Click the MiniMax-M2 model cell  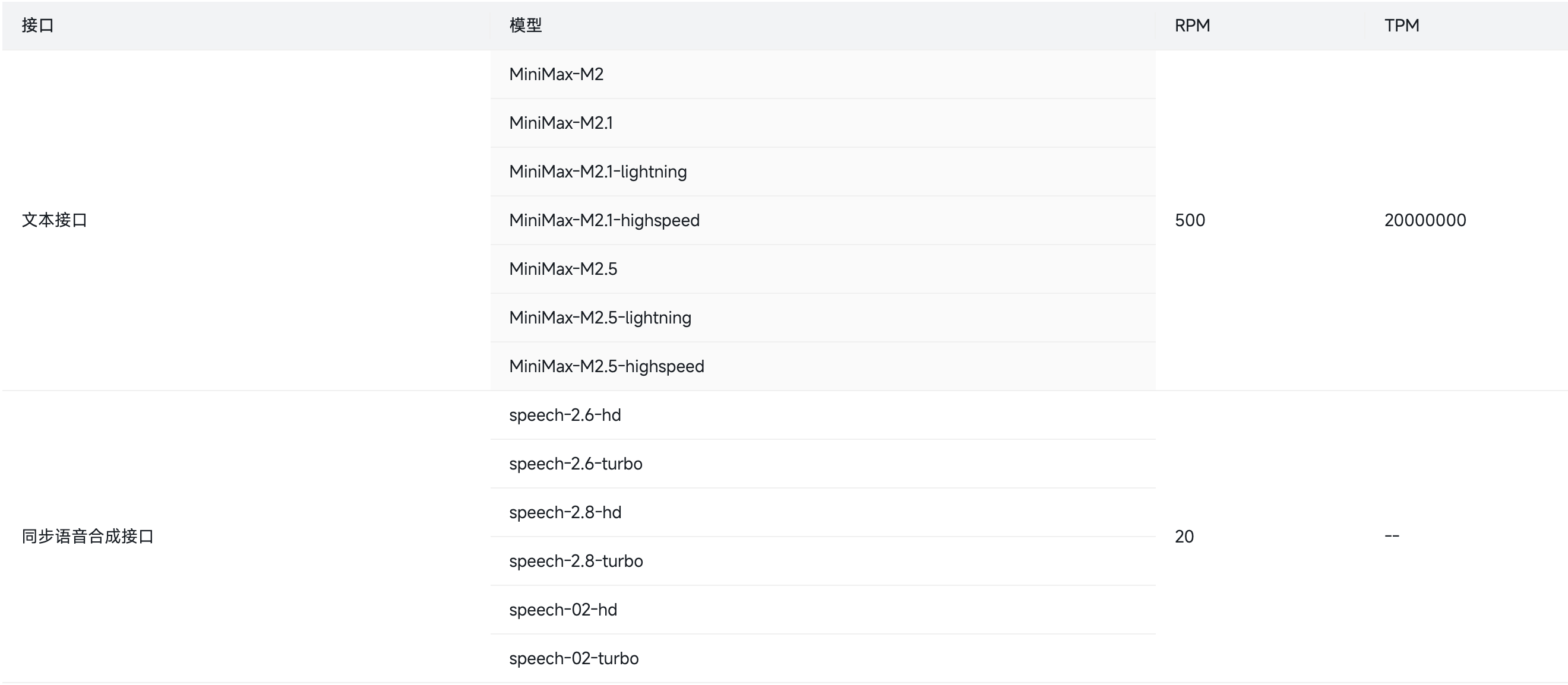823,74
